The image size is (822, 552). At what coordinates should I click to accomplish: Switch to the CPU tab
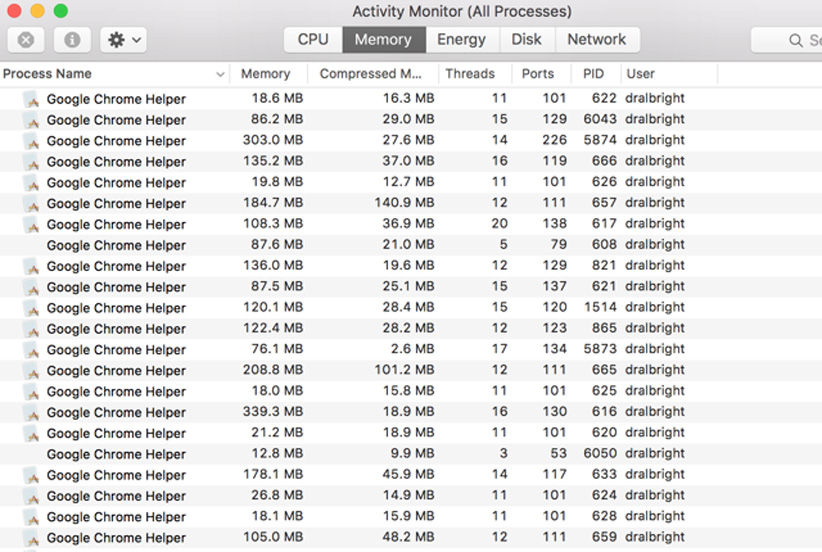coord(313,40)
